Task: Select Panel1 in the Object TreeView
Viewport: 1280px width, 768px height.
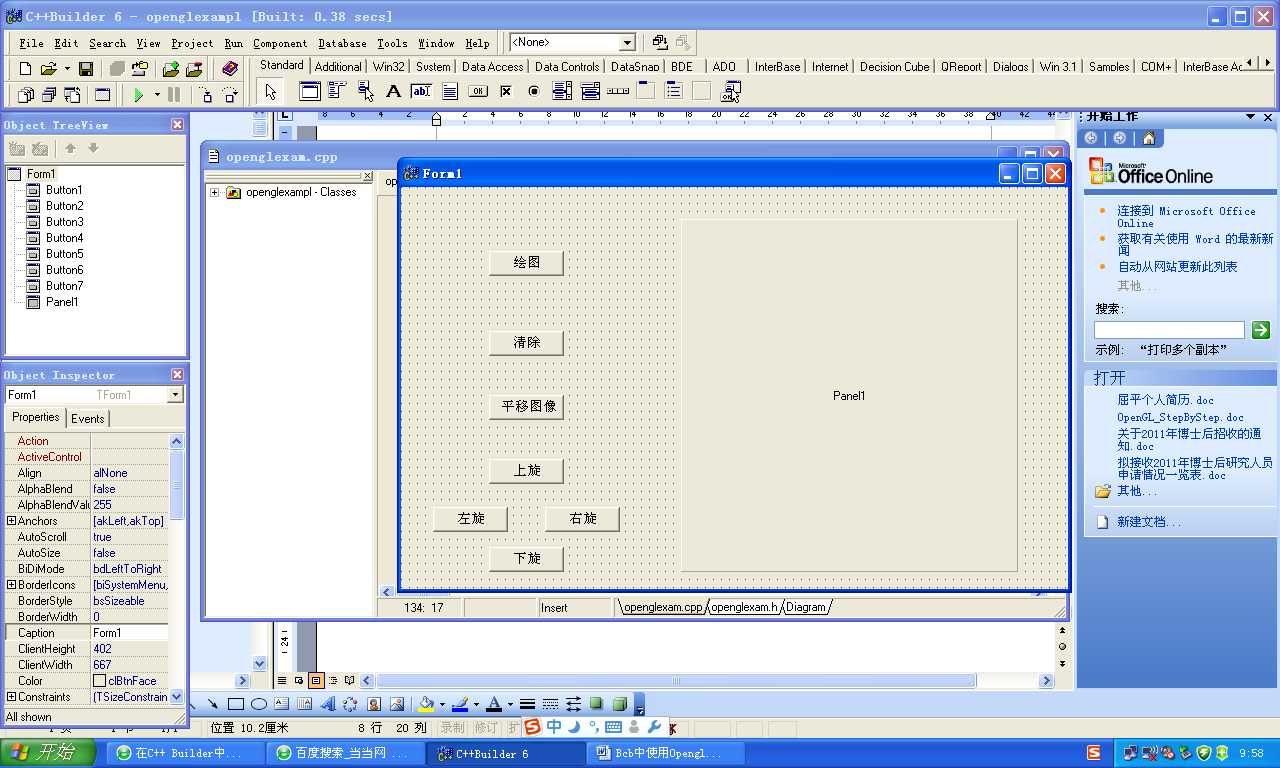Action: pos(62,302)
